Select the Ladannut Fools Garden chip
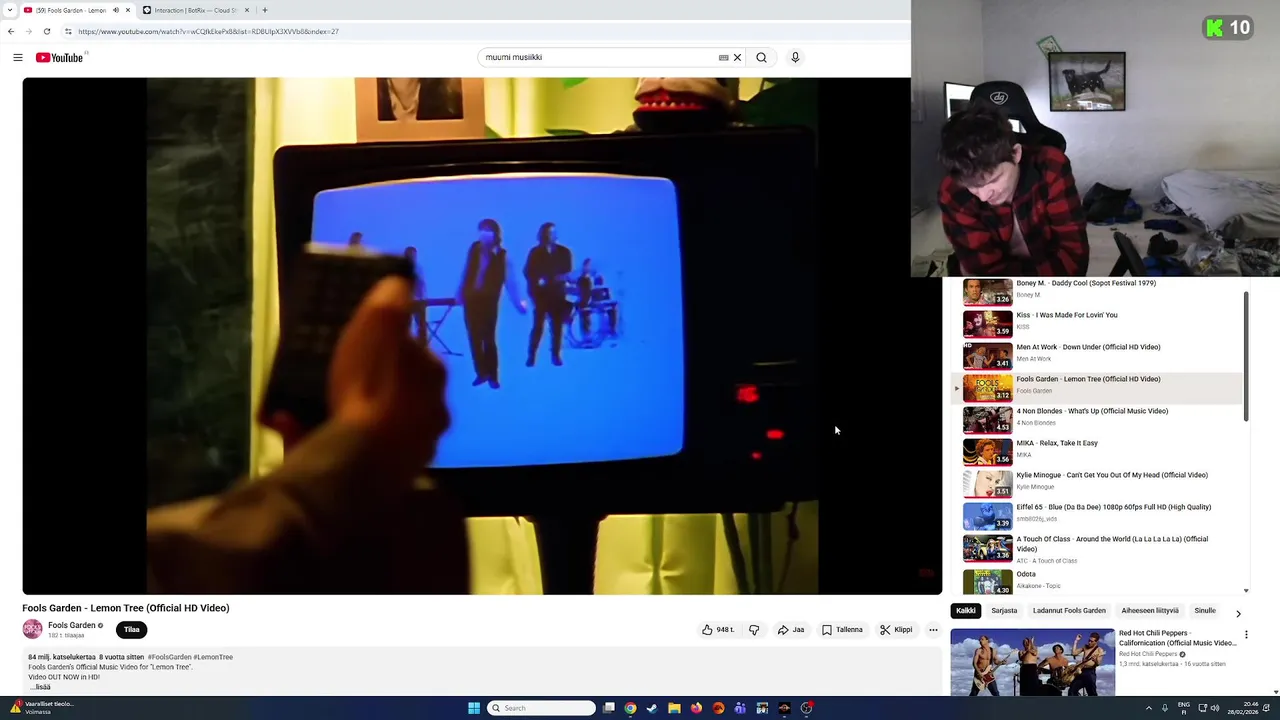Screen dimensions: 1280x720 1069,610
